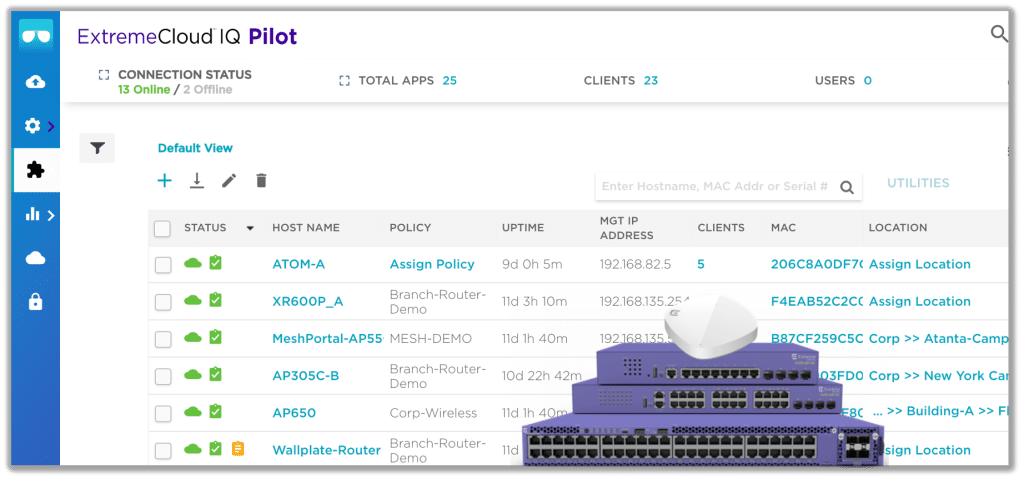Click the green cloud status of MeshPortal-AP55
Image resolution: width=1024 pixels, height=483 pixels.
[193, 337]
